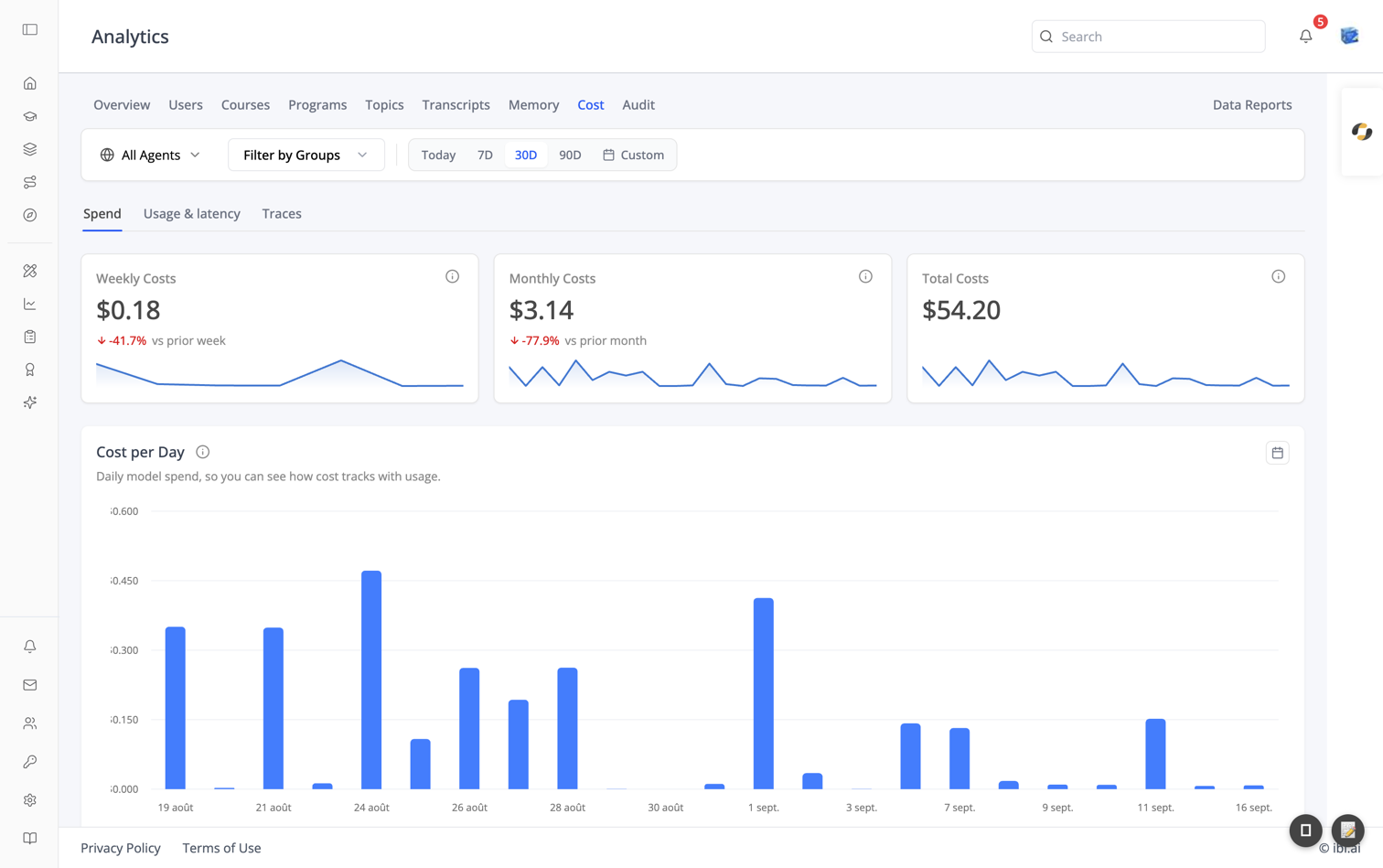Click the stacked layers sidebar icon

click(30, 149)
